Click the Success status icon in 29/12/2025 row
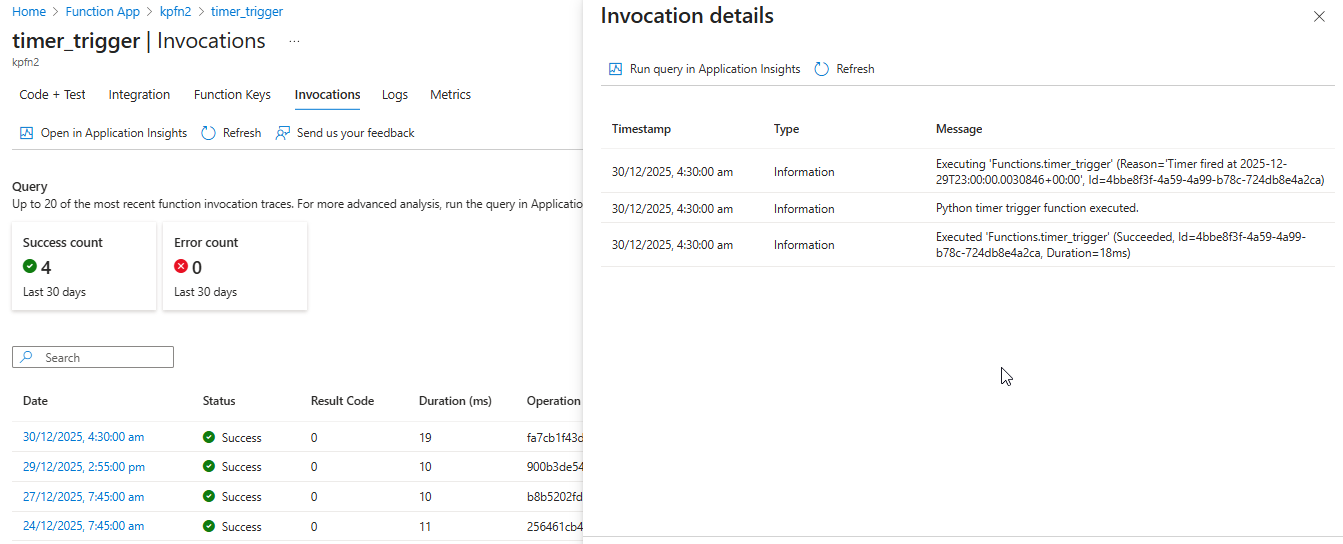The width and height of the screenshot is (1343, 544). pyautogui.click(x=209, y=467)
